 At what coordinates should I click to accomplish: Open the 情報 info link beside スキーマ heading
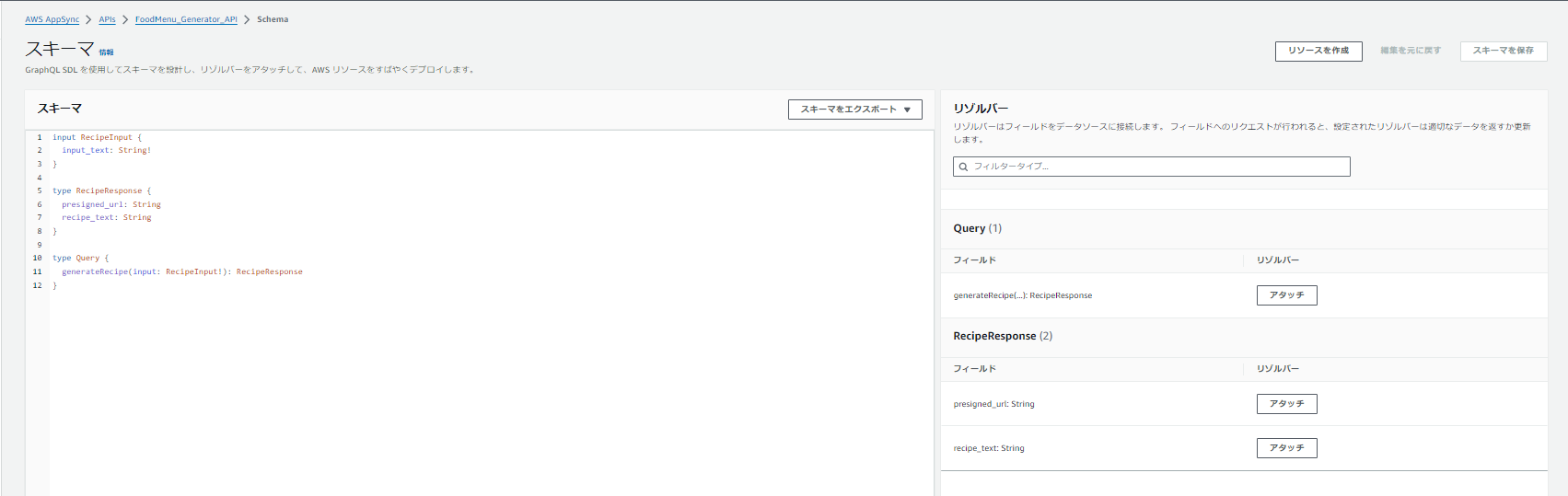(107, 52)
